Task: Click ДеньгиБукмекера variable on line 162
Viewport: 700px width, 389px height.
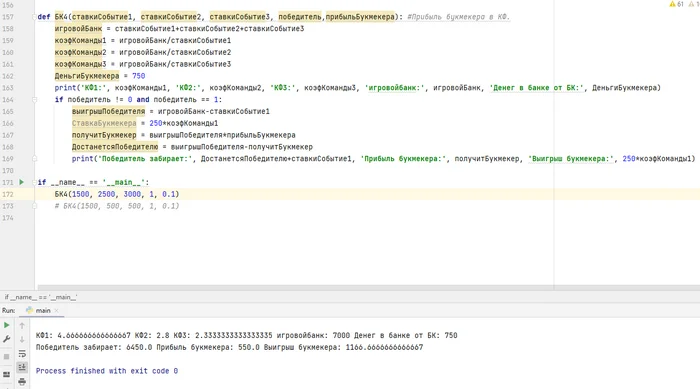Action: click(x=87, y=76)
